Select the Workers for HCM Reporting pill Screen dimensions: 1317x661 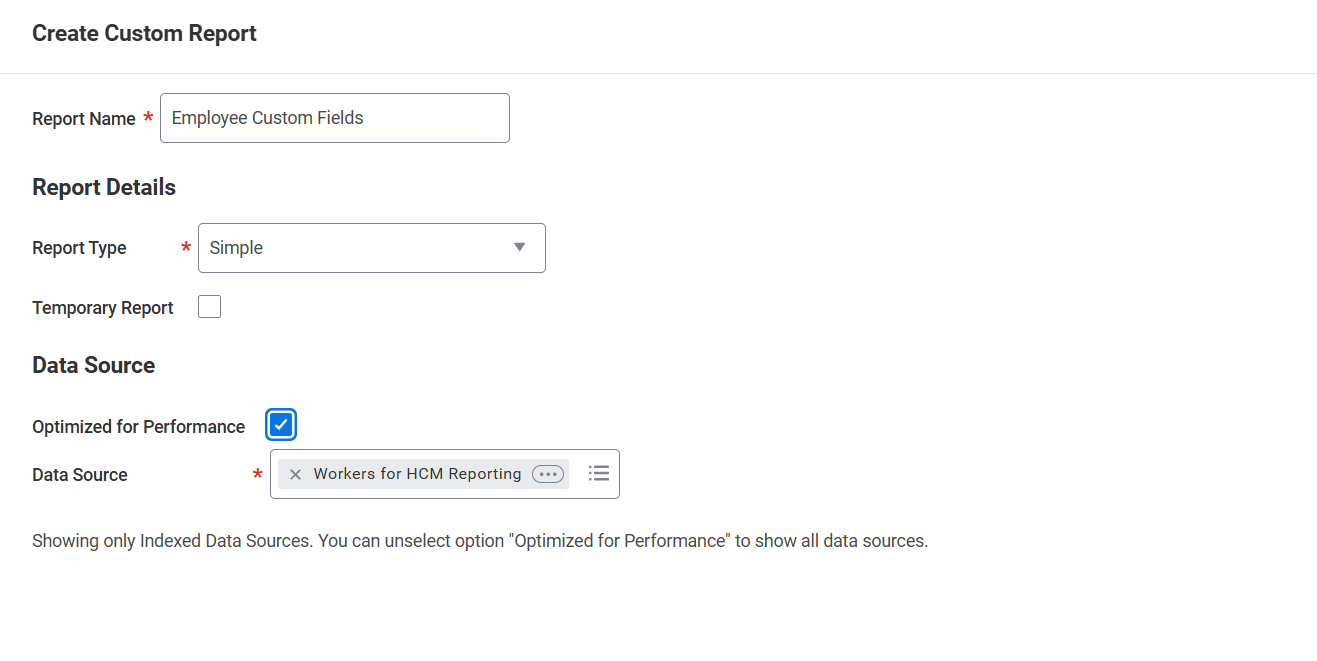point(417,473)
